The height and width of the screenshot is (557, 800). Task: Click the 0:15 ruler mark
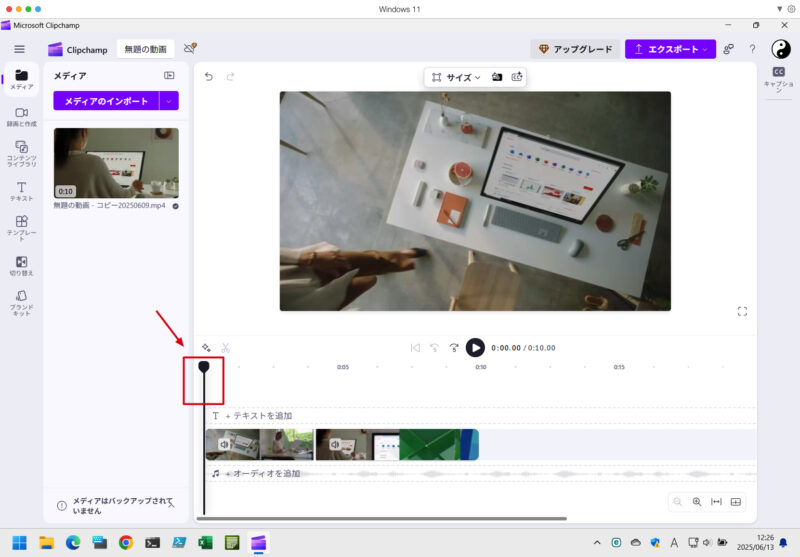click(619, 367)
